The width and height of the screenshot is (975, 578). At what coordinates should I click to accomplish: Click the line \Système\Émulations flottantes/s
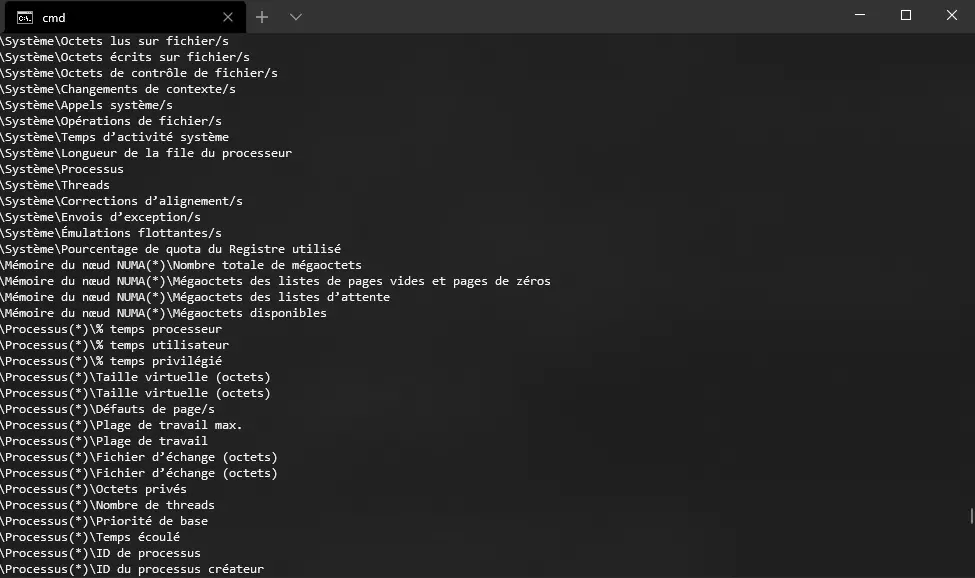[x=111, y=233]
